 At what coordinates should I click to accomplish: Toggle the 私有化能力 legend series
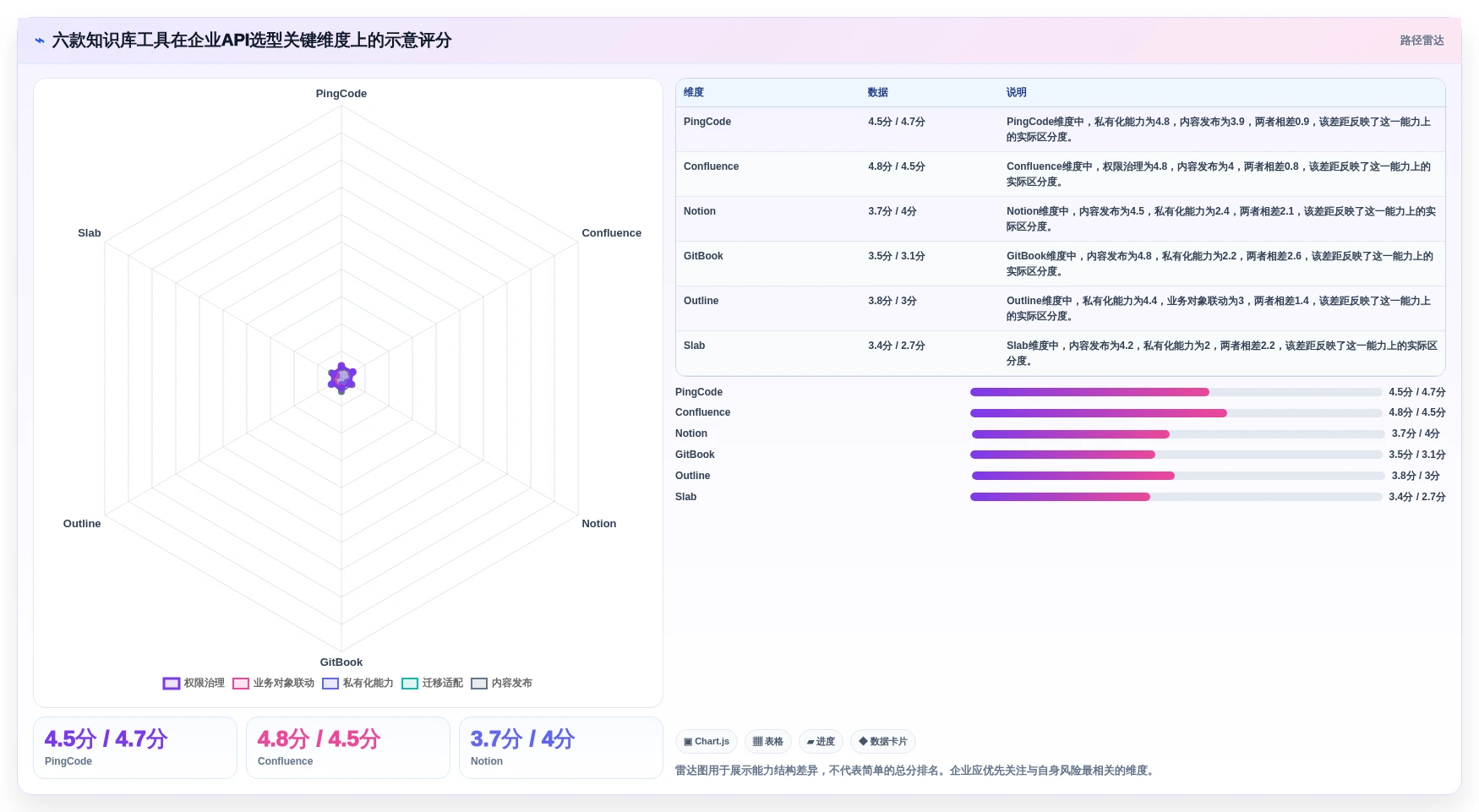(x=357, y=683)
